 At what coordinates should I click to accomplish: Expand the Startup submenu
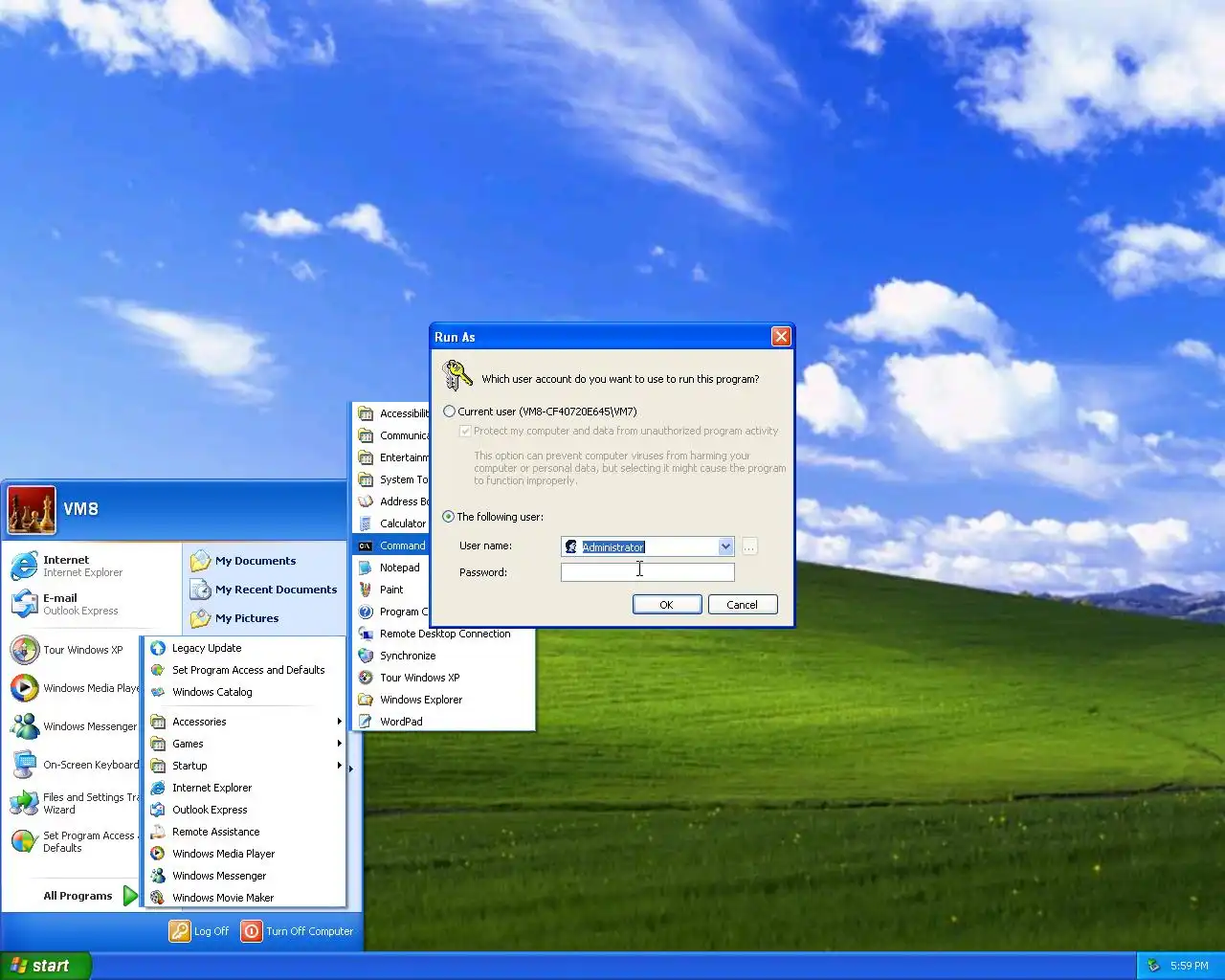coord(246,766)
